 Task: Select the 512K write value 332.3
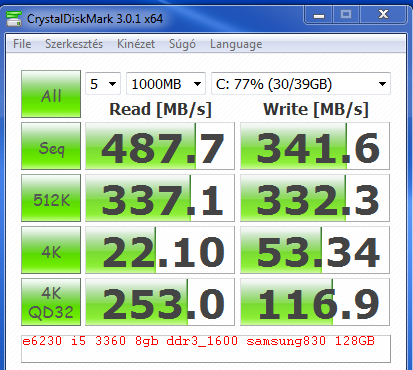pos(315,198)
